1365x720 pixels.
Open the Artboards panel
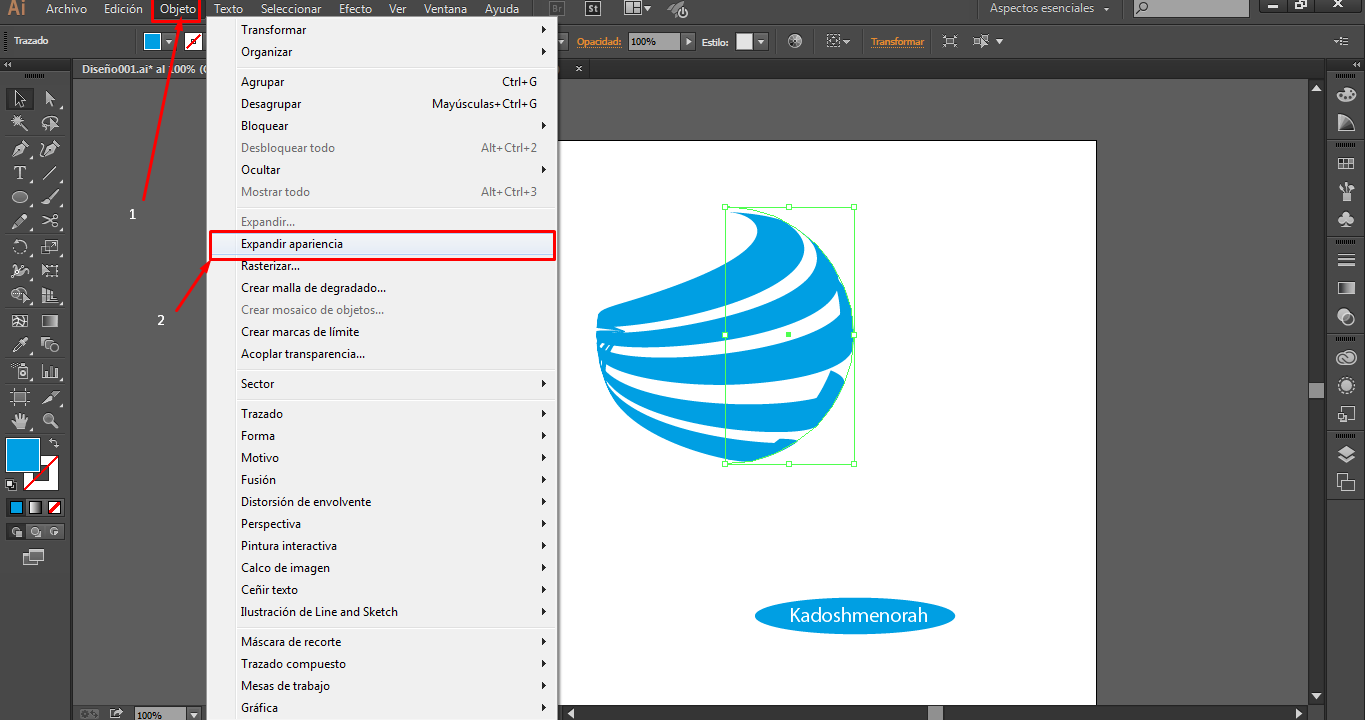[1346, 482]
